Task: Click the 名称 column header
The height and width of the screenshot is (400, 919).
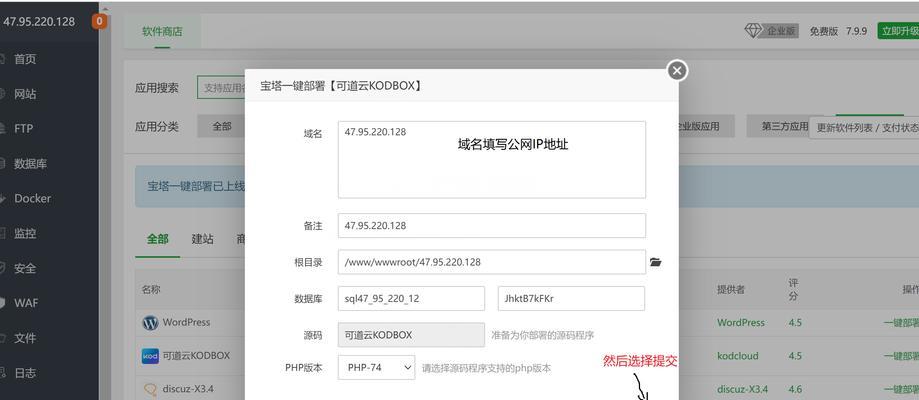Action: tap(151, 290)
